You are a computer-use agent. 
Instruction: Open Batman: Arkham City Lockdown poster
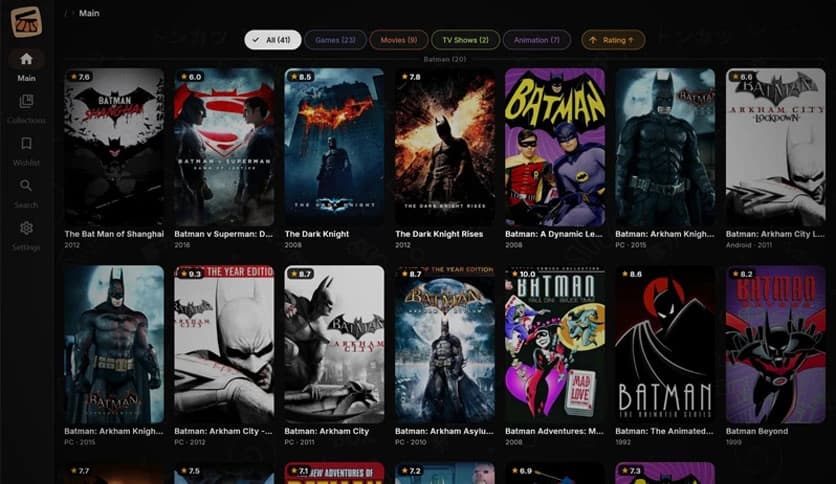[x=775, y=147]
